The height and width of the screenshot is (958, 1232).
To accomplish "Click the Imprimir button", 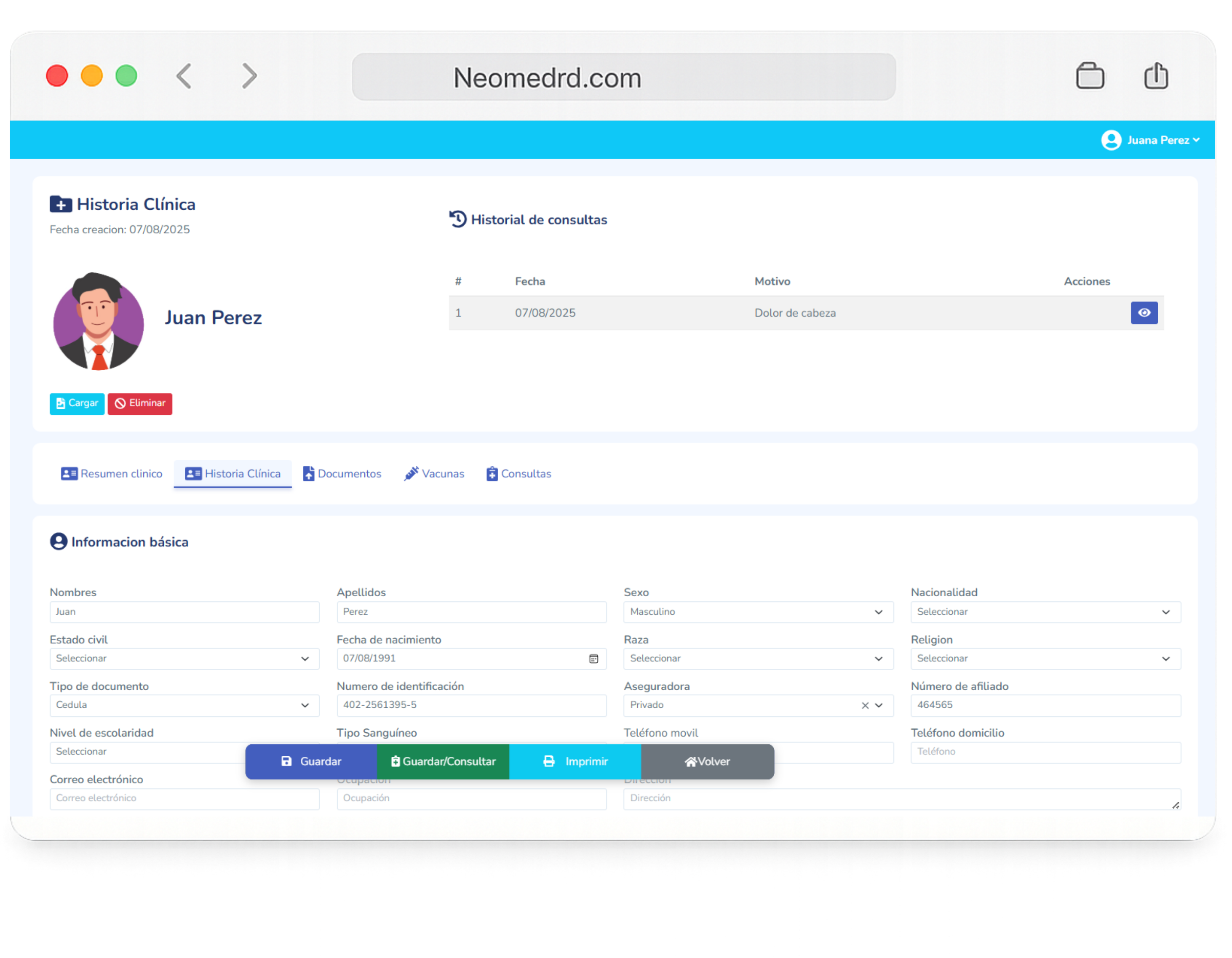I will pos(575,761).
